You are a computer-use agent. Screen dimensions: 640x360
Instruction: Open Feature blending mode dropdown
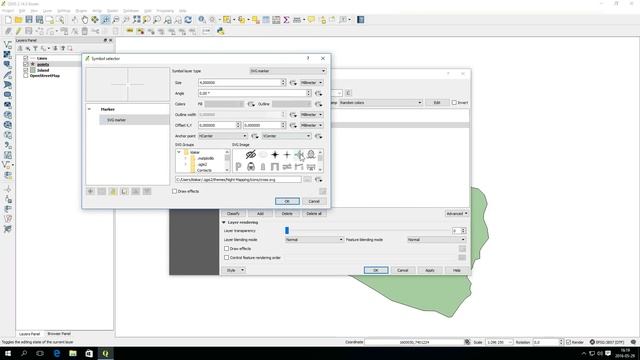pyautogui.click(x=436, y=240)
